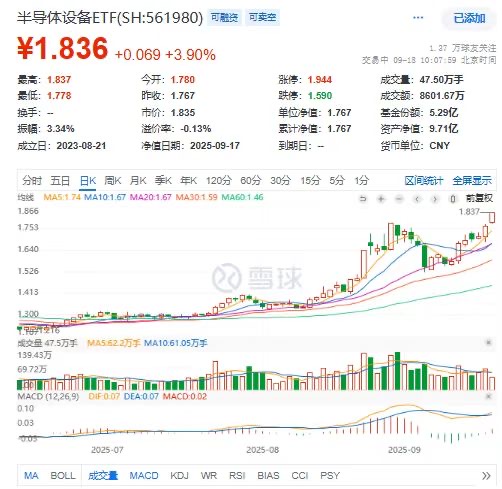The image size is (502, 489).
Task: Move chart right with the right-arrow icon
Action: pos(435,199)
